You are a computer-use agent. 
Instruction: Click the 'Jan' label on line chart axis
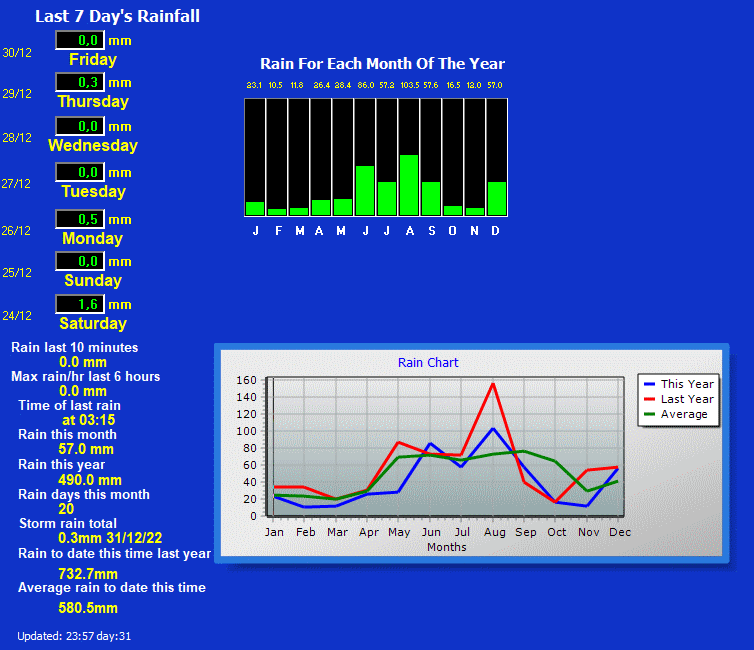coord(274,533)
